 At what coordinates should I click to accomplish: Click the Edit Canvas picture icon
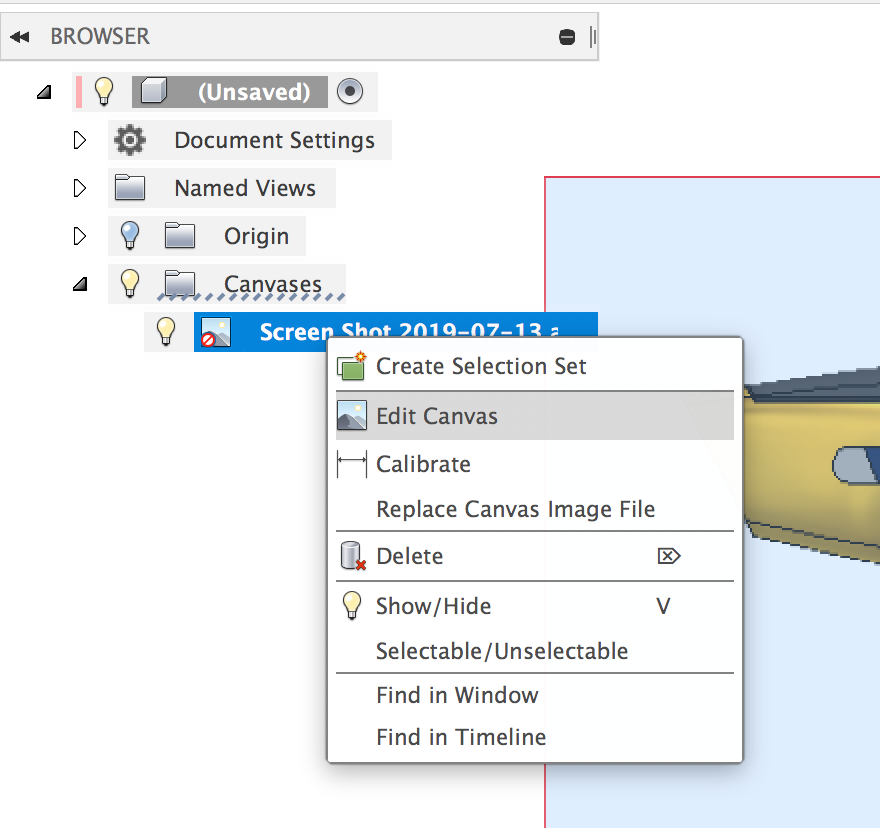click(x=351, y=415)
